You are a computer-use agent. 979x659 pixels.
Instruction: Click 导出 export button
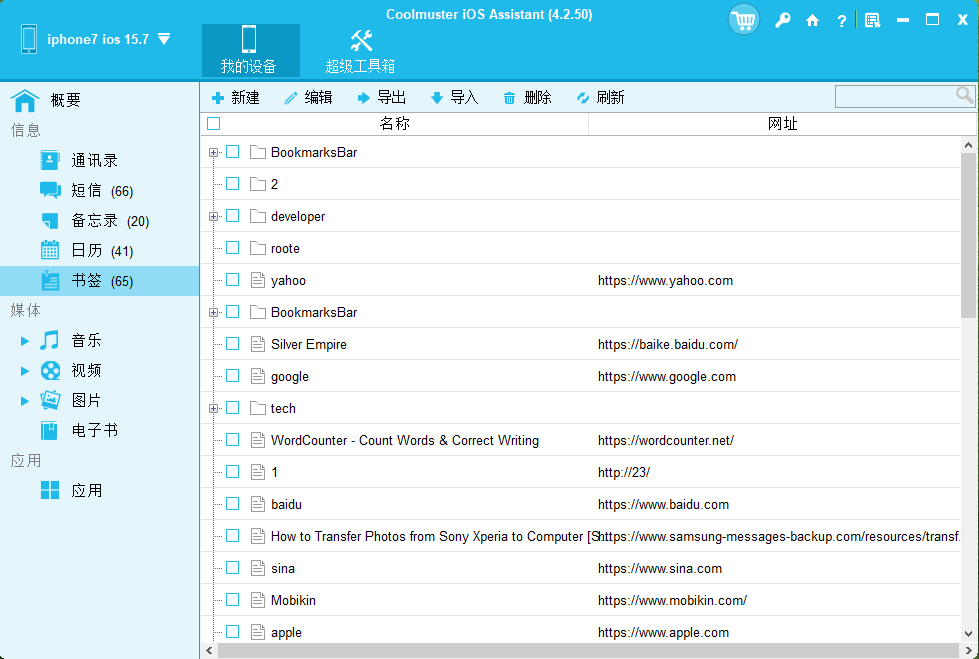pyautogui.click(x=381, y=97)
